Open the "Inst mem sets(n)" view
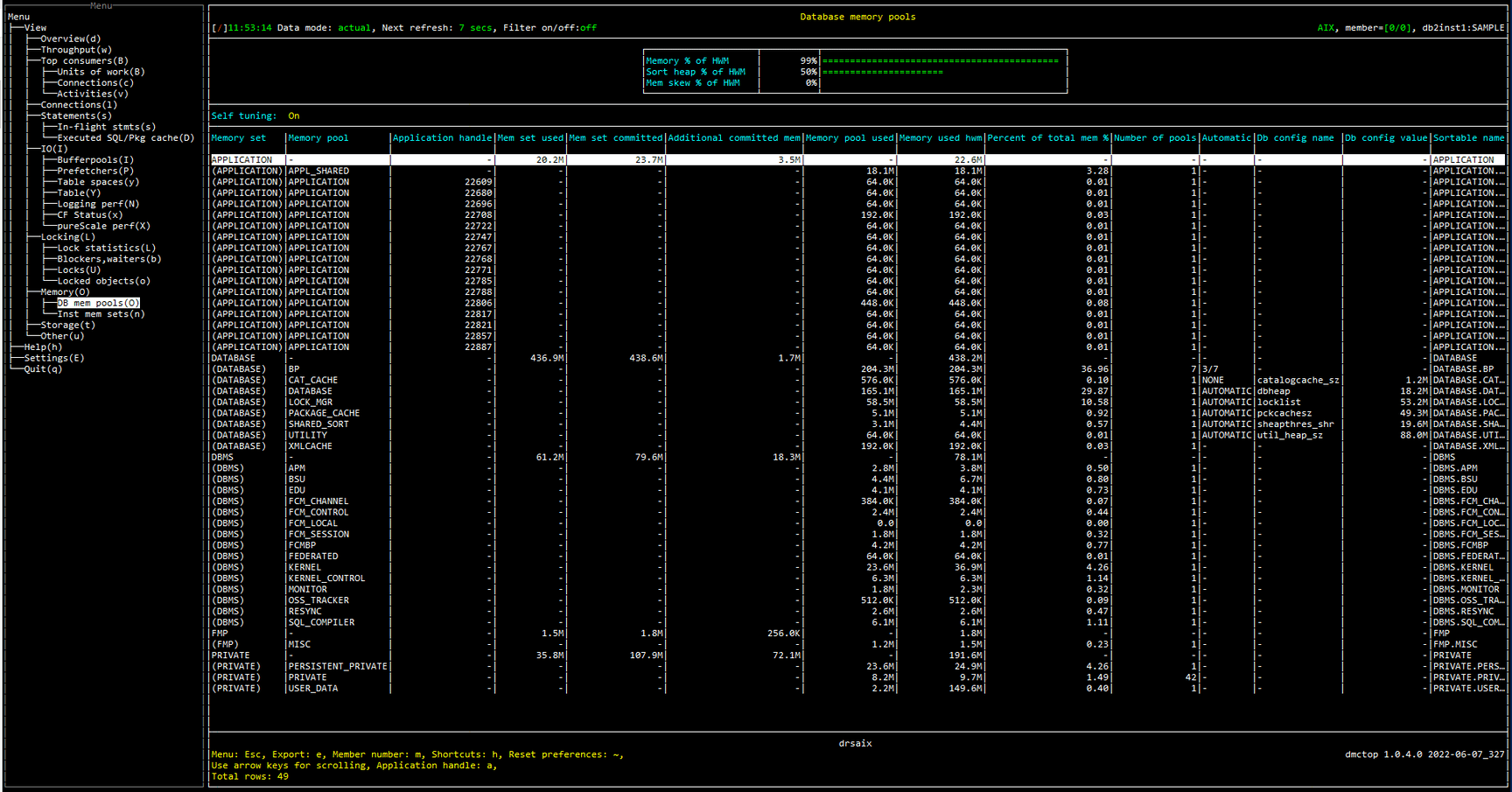Screen dimensions: 1512x792 pos(103,313)
